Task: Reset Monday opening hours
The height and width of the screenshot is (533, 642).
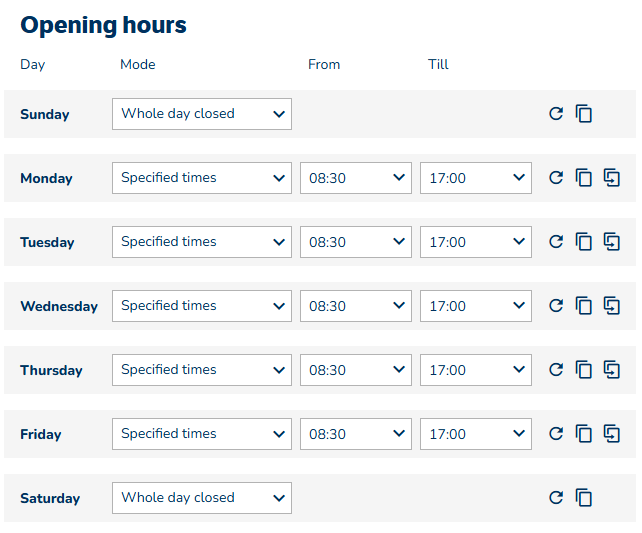Action: coord(556,178)
